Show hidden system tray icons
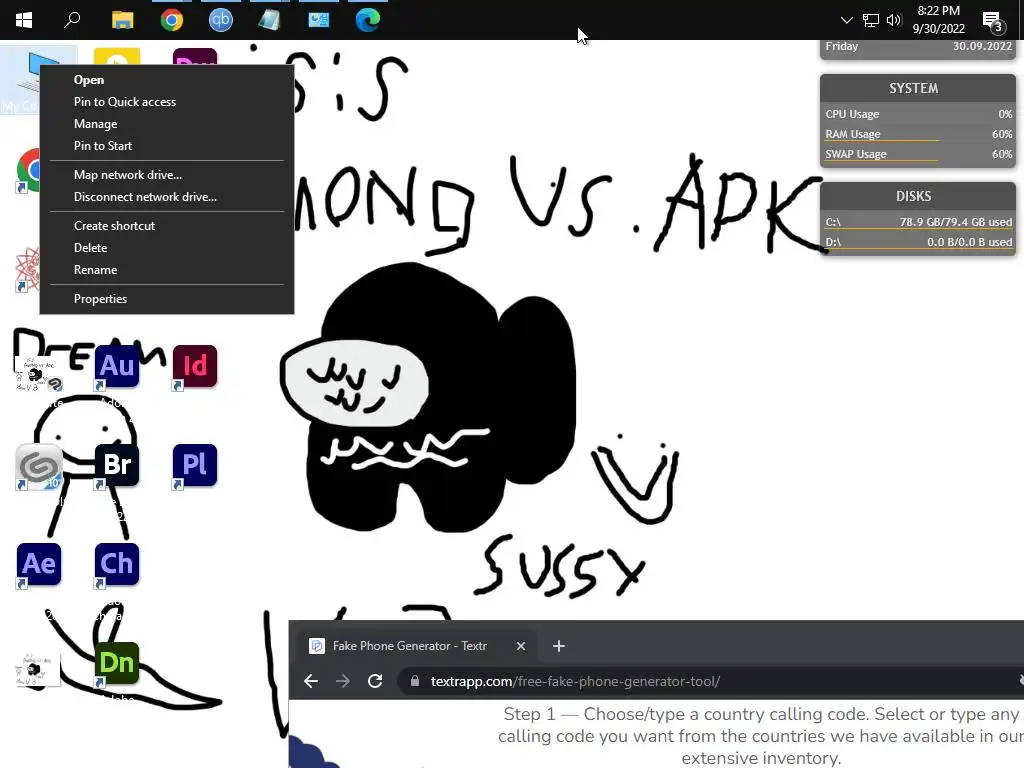 (x=846, y=20)
